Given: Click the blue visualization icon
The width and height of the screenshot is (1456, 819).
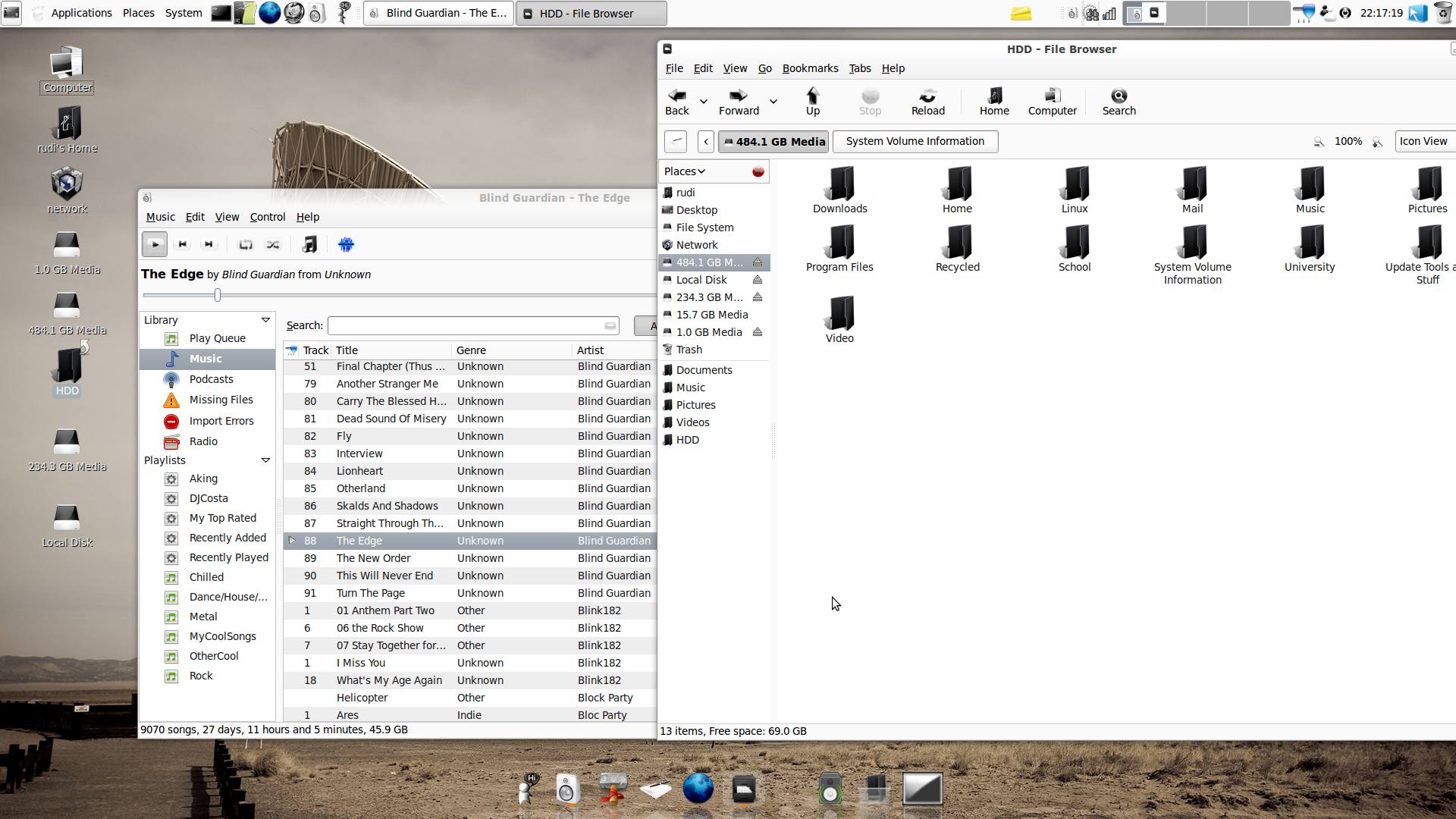Looking at the screenshot, I should pyautogui.click(x=346, y=245).
